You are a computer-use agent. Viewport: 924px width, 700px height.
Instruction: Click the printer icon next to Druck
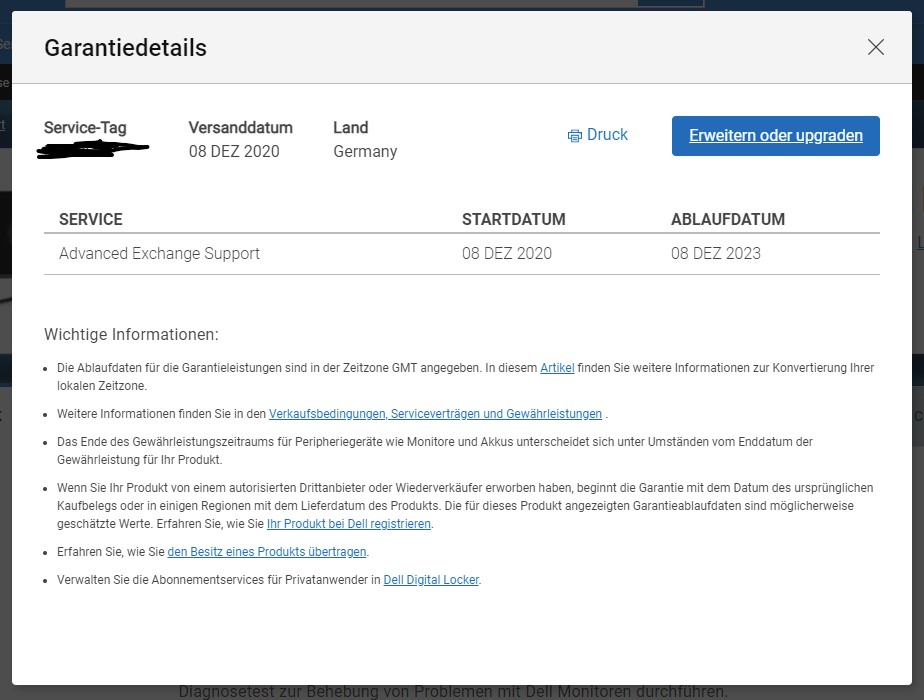[x=574, y=135]
